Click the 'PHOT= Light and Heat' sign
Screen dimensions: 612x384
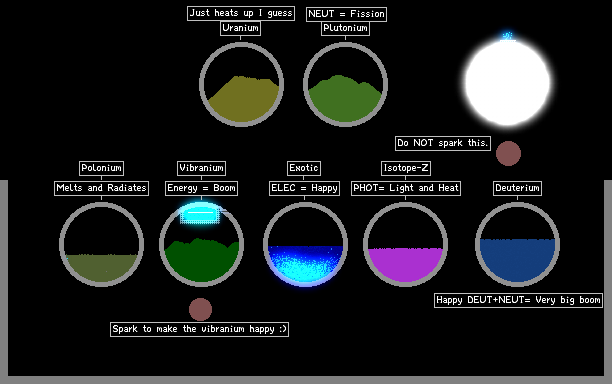(406, 188)
